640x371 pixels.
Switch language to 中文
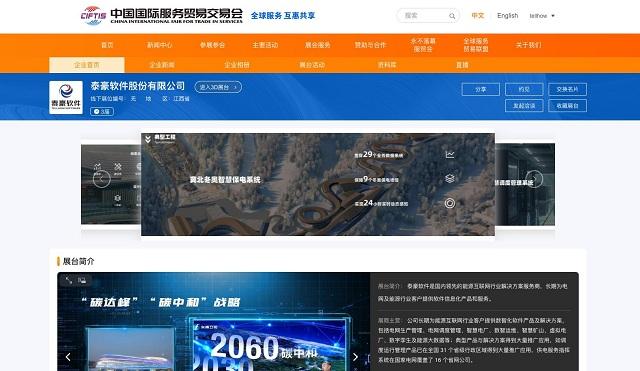point(478,16)
